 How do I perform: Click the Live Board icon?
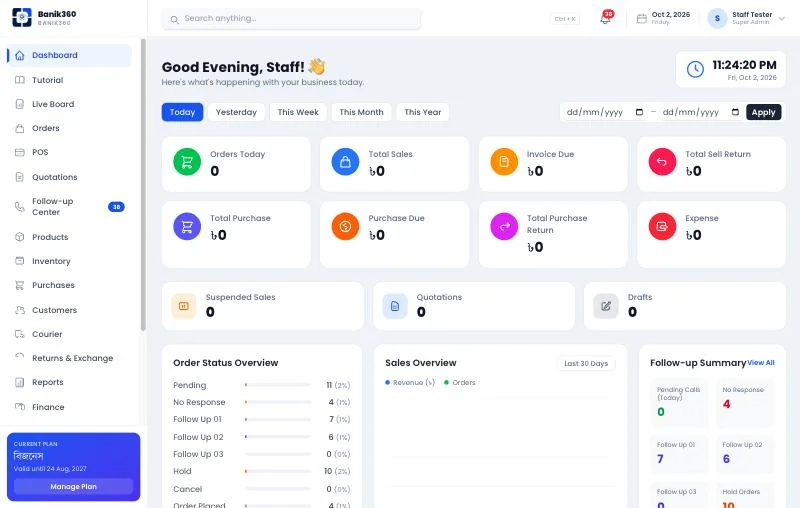pos(20,104)
